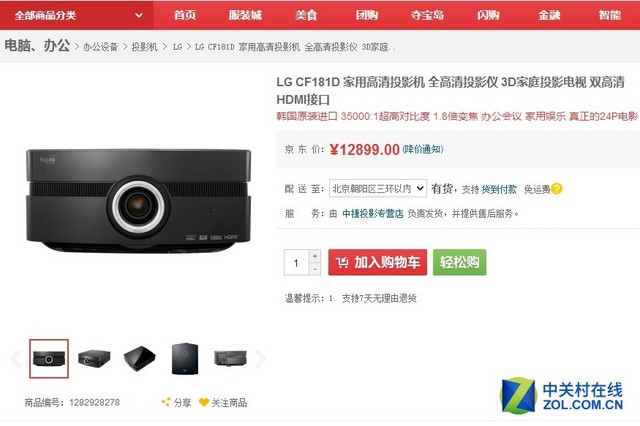Open the 闪购 flash sale menu item
The height and width of the screenshot is (426, 640).
coord(488,15)
